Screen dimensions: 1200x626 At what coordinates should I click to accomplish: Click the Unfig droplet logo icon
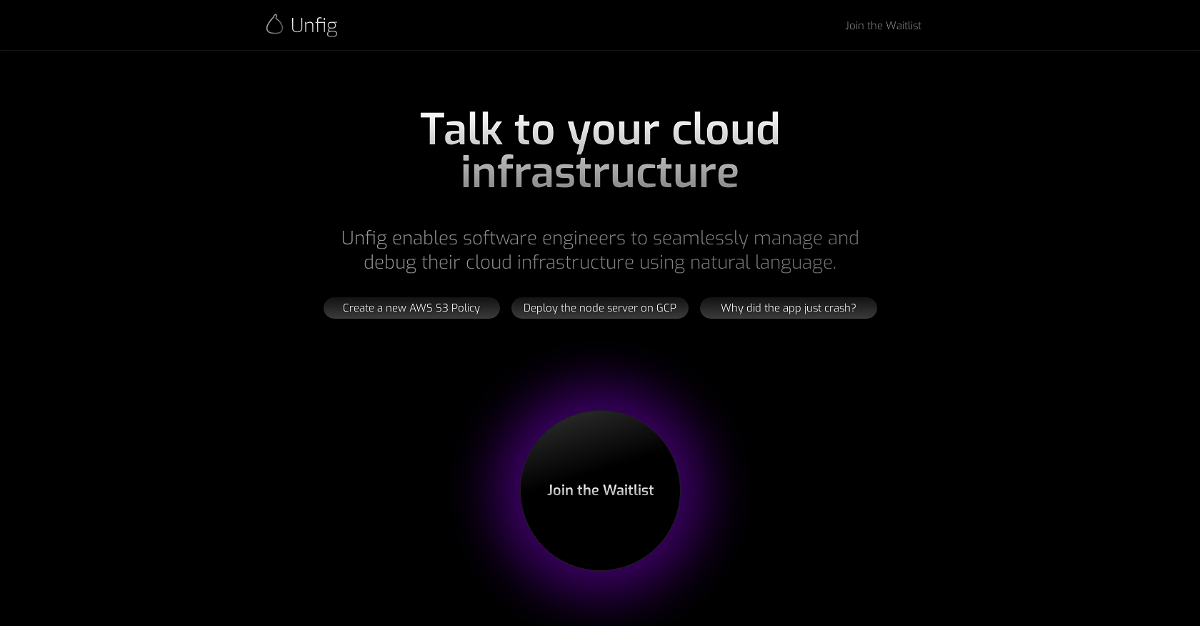click(x=274, y=25)
